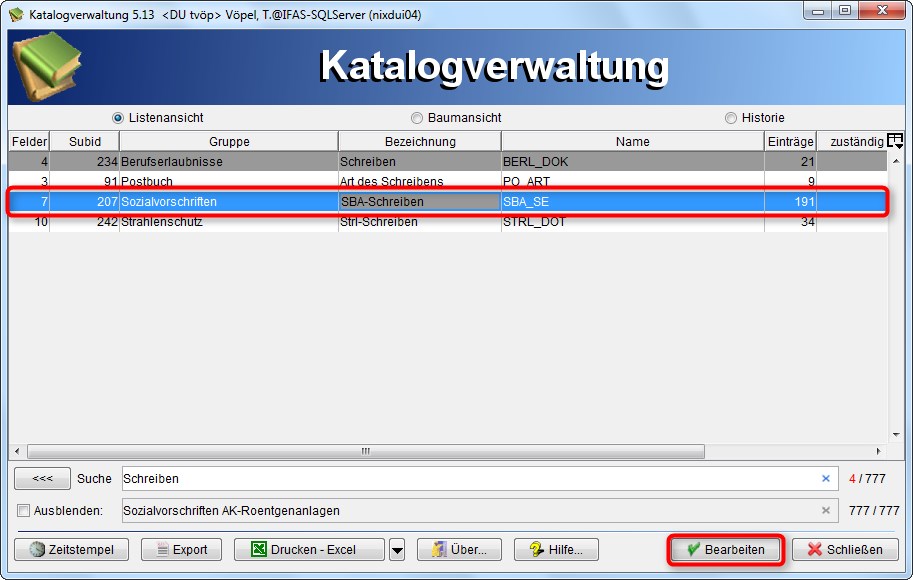This screenshot has width=913, height=580.
Task: Maximize the Katalogverwaltung window
Action: pyautogui.click(x=844, y=11)
